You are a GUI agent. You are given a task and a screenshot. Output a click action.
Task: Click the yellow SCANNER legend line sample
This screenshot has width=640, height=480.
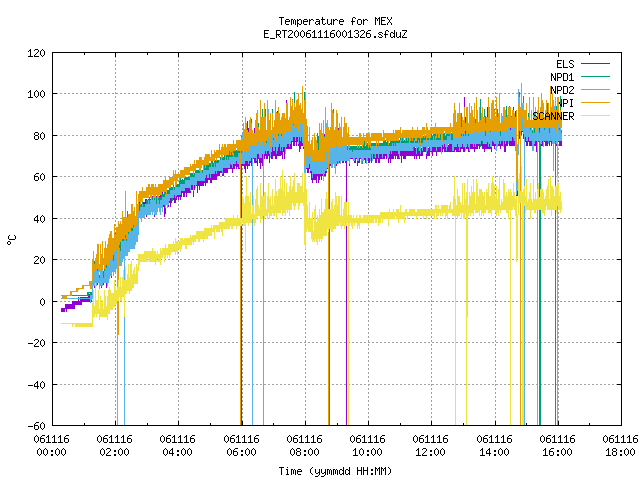(x=596, y=116)
